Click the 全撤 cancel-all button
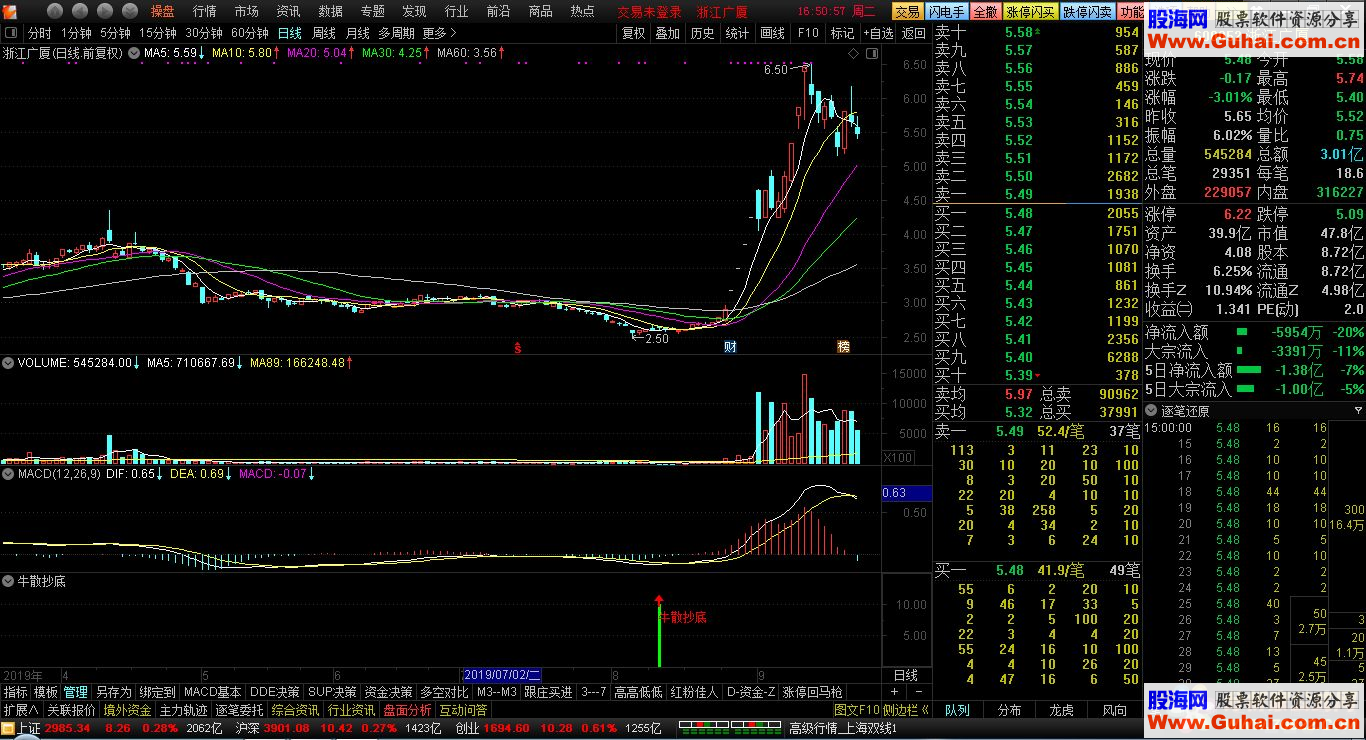Viewport: 1366px width, 740px height. coord(985,12)
